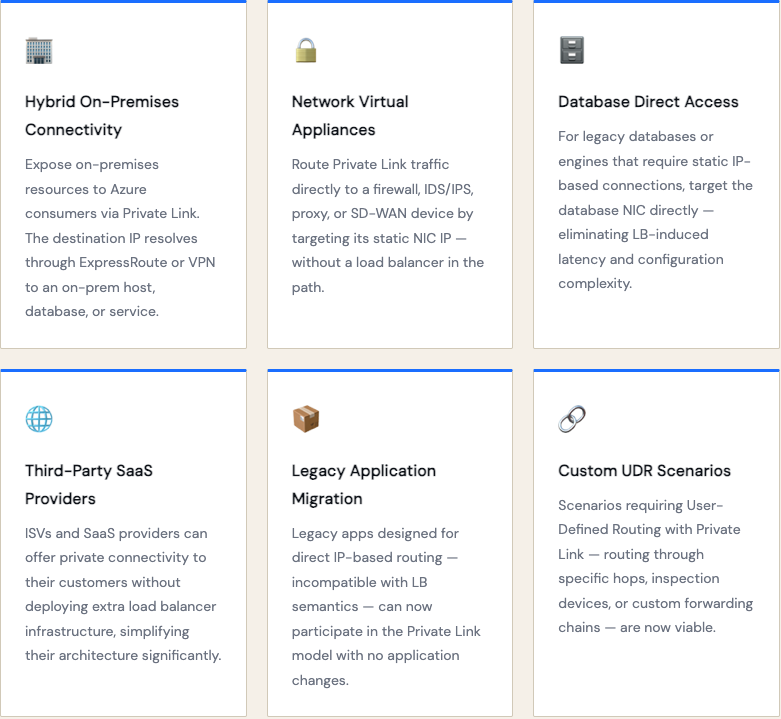Click the file cabinet icon

point(572,50)
